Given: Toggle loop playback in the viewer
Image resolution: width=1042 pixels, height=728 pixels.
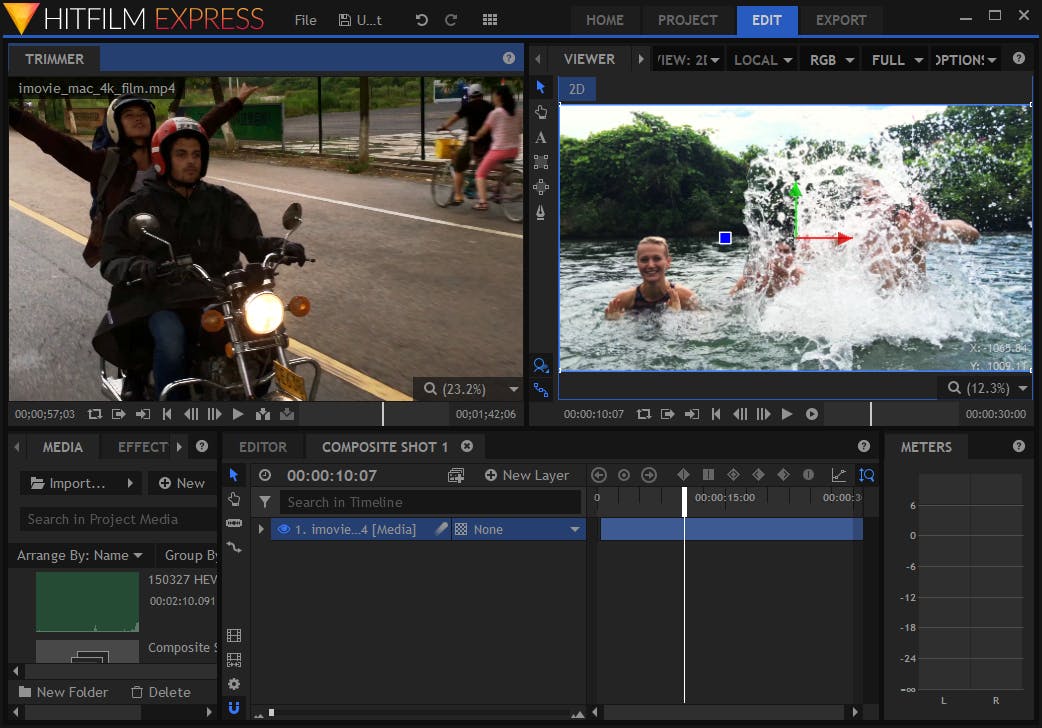Looking at the screenshot, I should coord(644,414).
